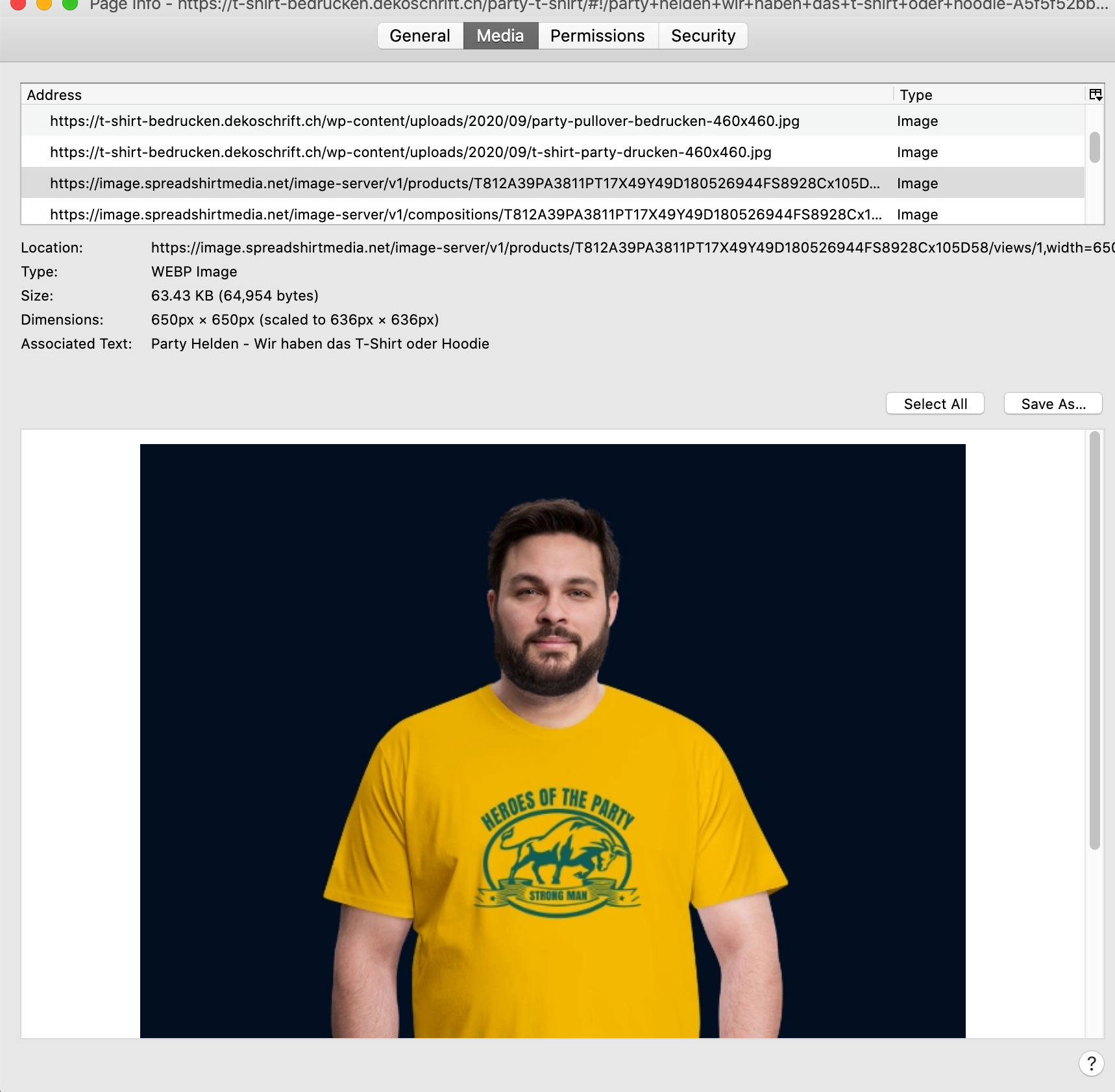This screenshot has width=1115, height=1092.
Task: Click the Save As... button
Action: tap(1053, 404)
